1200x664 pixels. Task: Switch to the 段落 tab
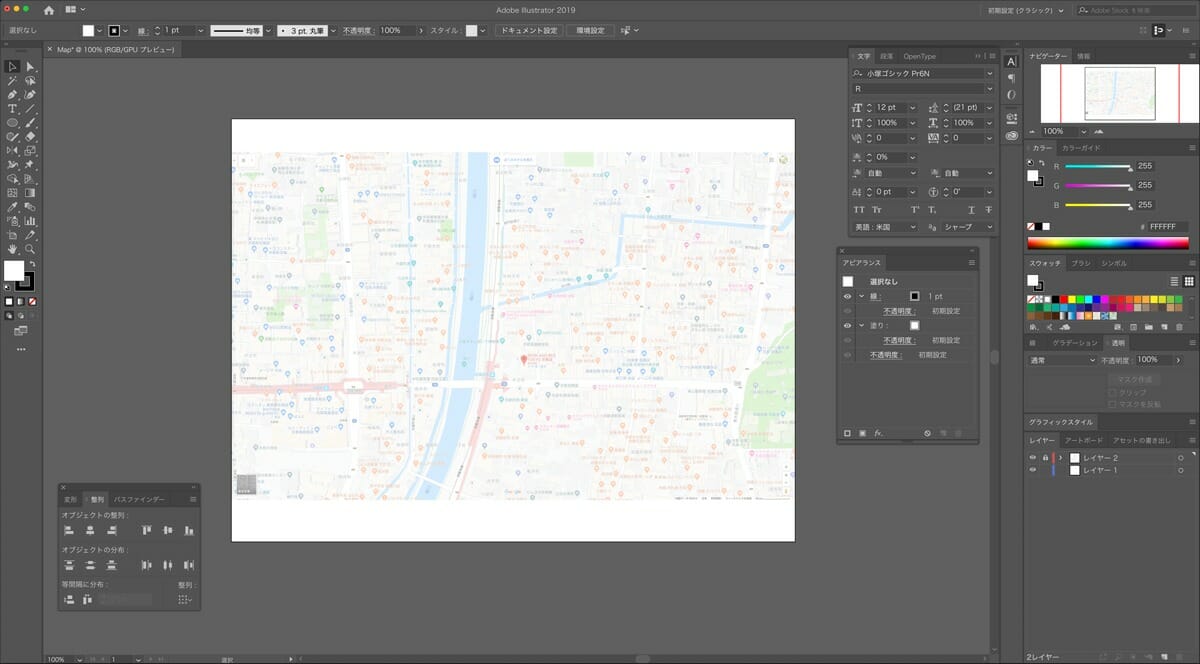(886, 56)
